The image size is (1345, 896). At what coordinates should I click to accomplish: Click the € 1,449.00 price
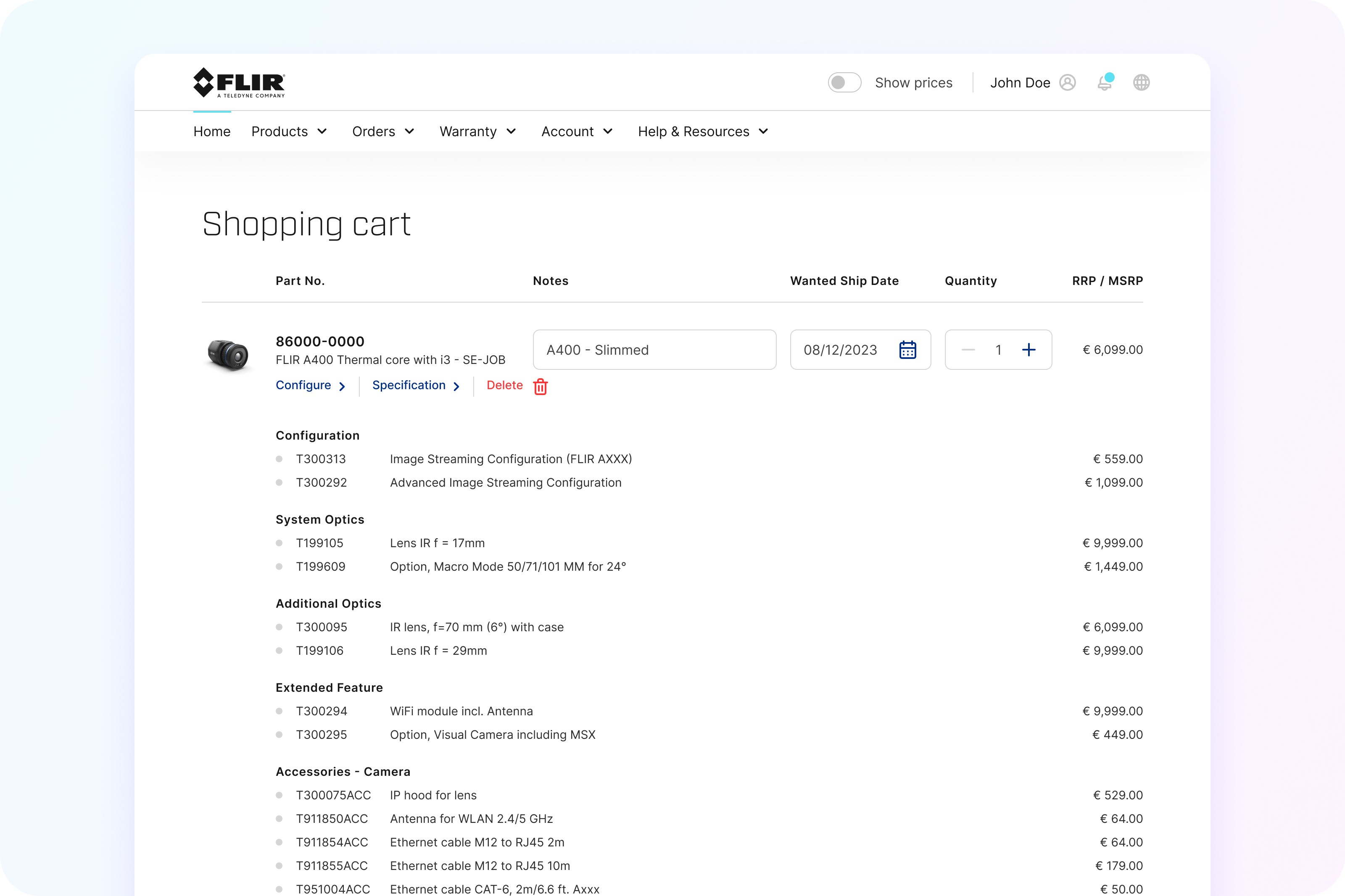pos(1113,566)
